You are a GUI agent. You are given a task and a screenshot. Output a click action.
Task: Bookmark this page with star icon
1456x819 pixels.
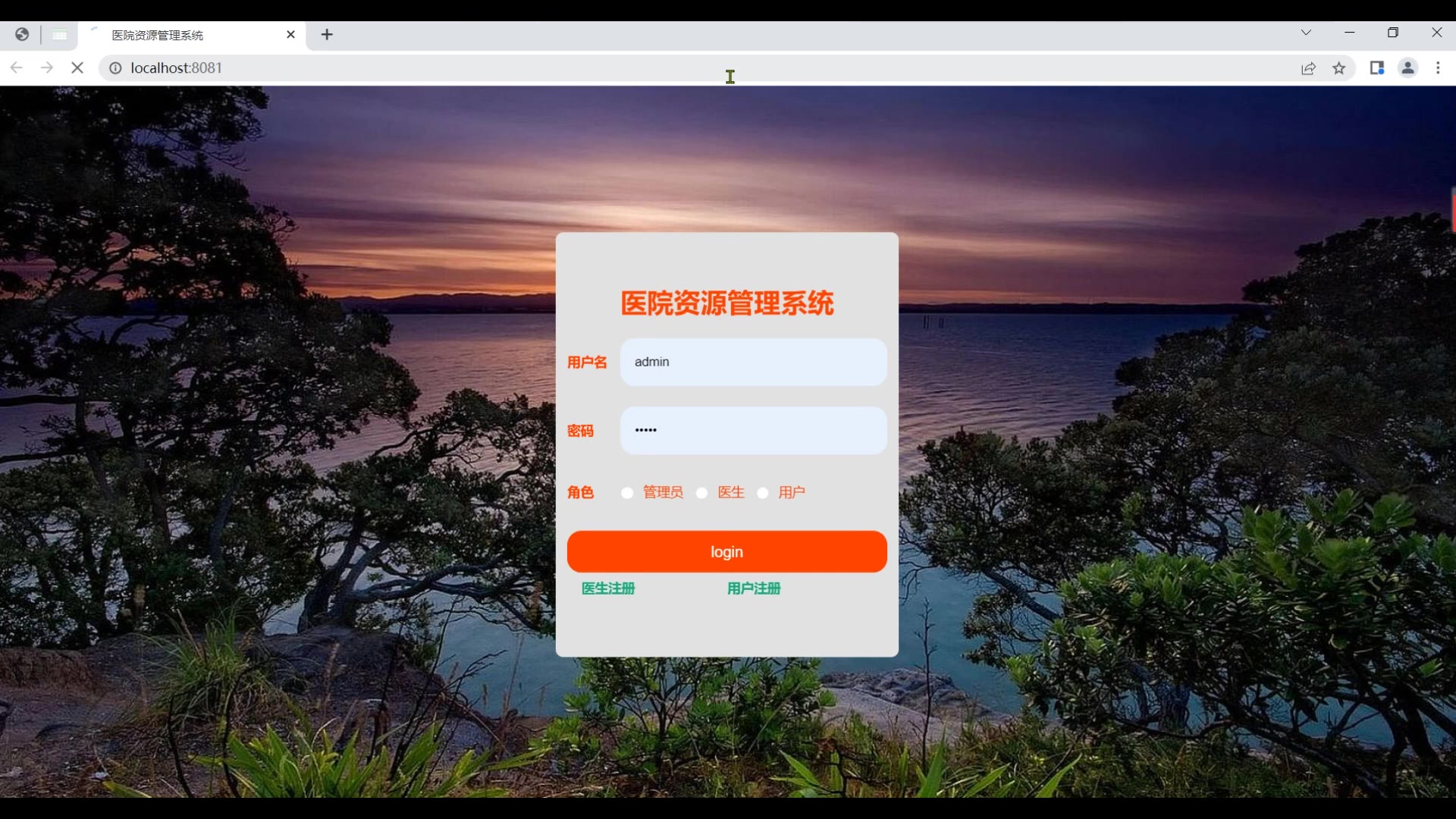click(1339, 68)
